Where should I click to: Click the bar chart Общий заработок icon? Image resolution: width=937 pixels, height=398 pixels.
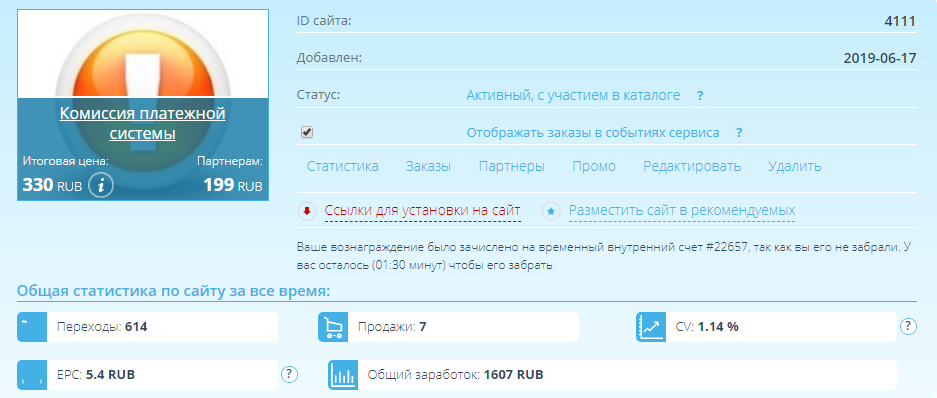pos(343,375)
